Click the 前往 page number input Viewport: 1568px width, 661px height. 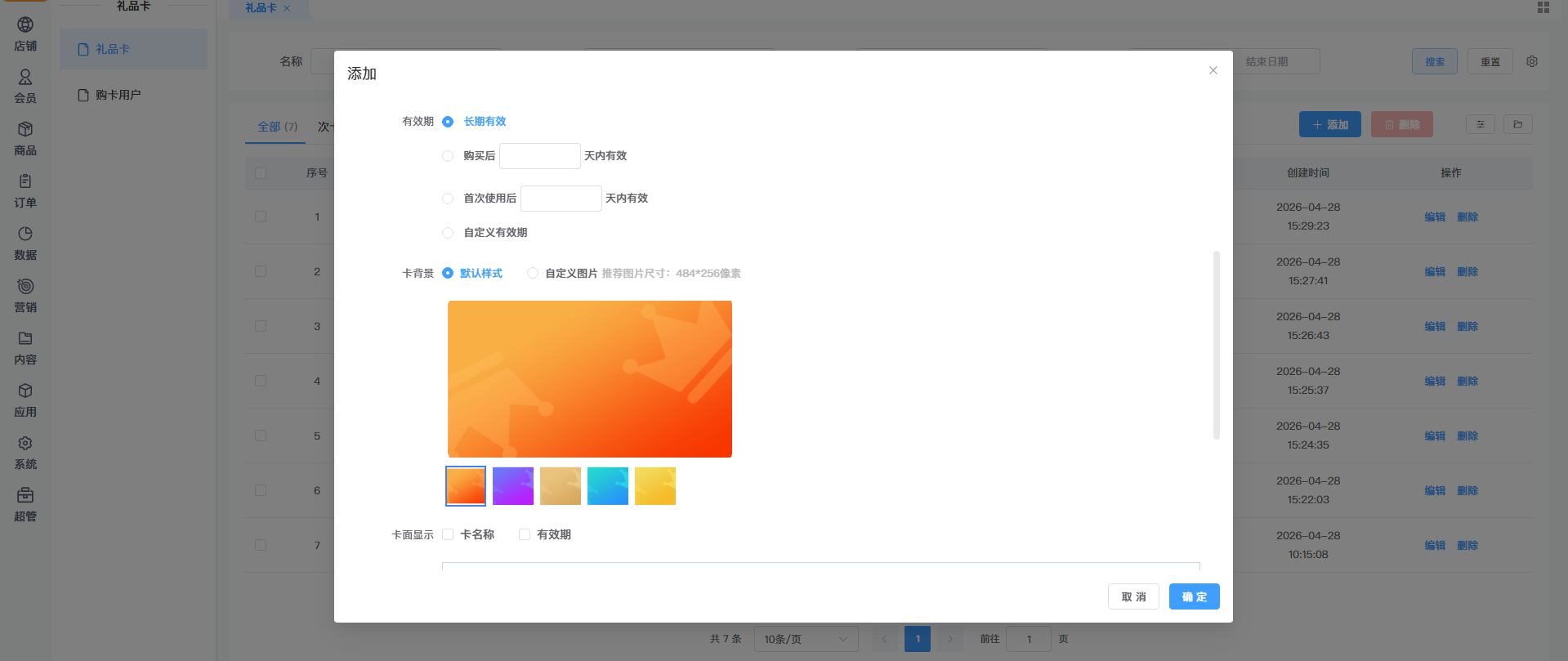pyautogui.click(x=1029, y=639)
